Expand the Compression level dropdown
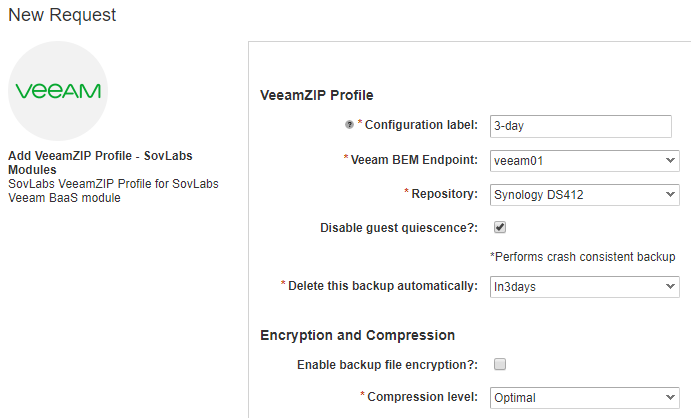This screenshot has width=691, height=418. click(x=584, y=397)
